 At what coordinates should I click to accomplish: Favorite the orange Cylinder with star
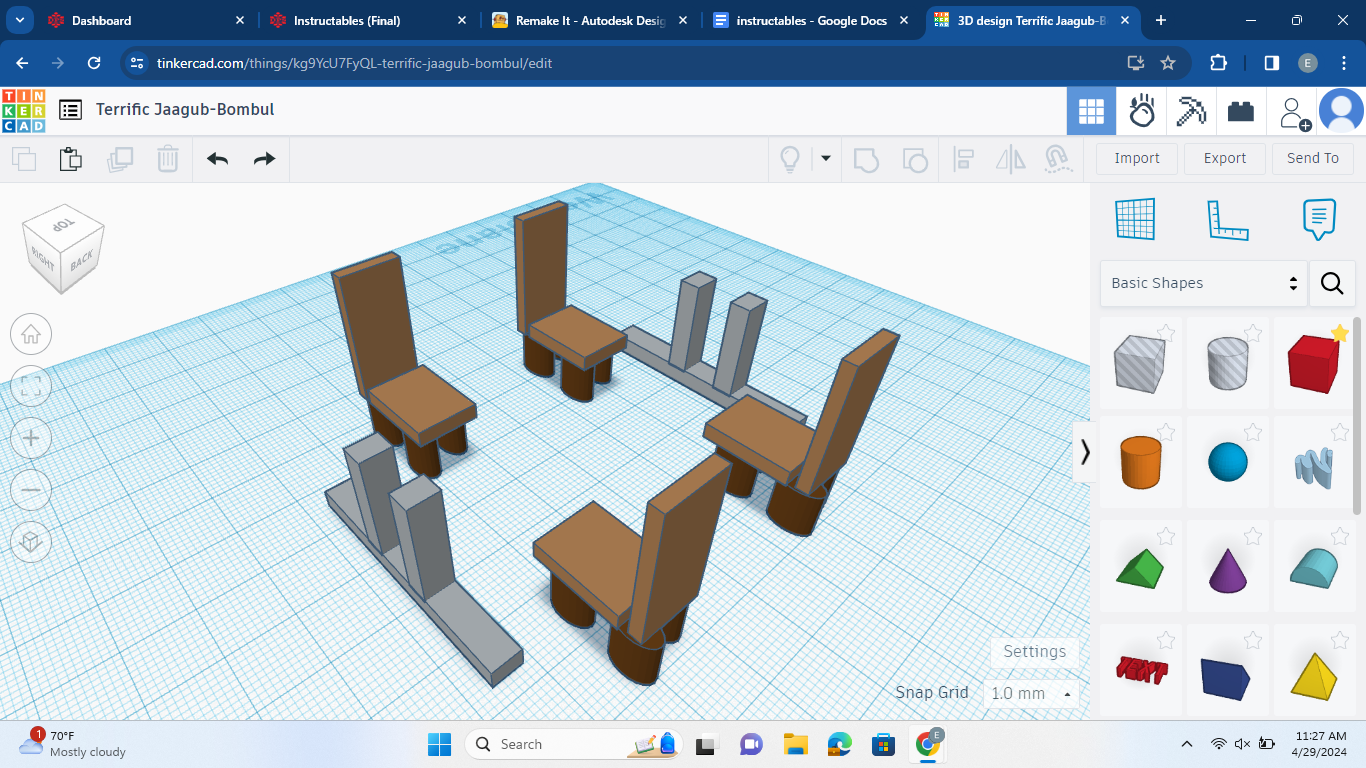pyautogui.click(x=1166, y=431)
